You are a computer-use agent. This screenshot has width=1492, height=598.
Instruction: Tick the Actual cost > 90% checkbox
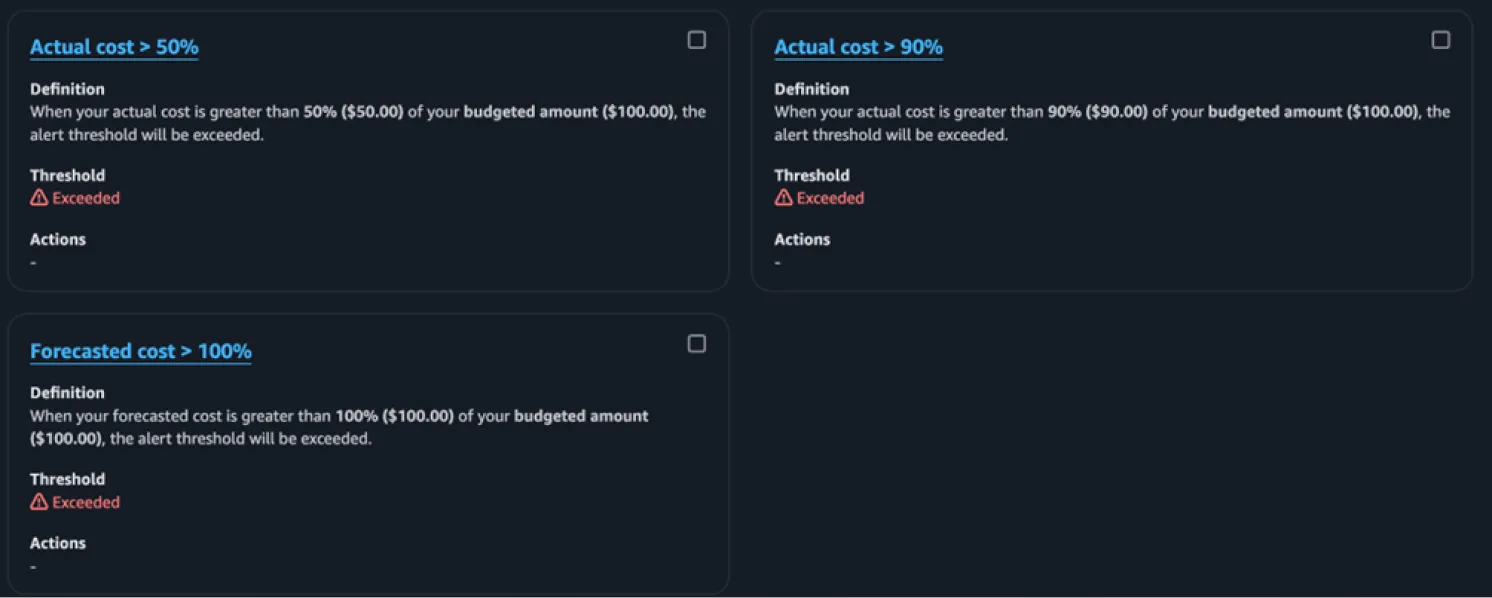tap(1441, 40)
